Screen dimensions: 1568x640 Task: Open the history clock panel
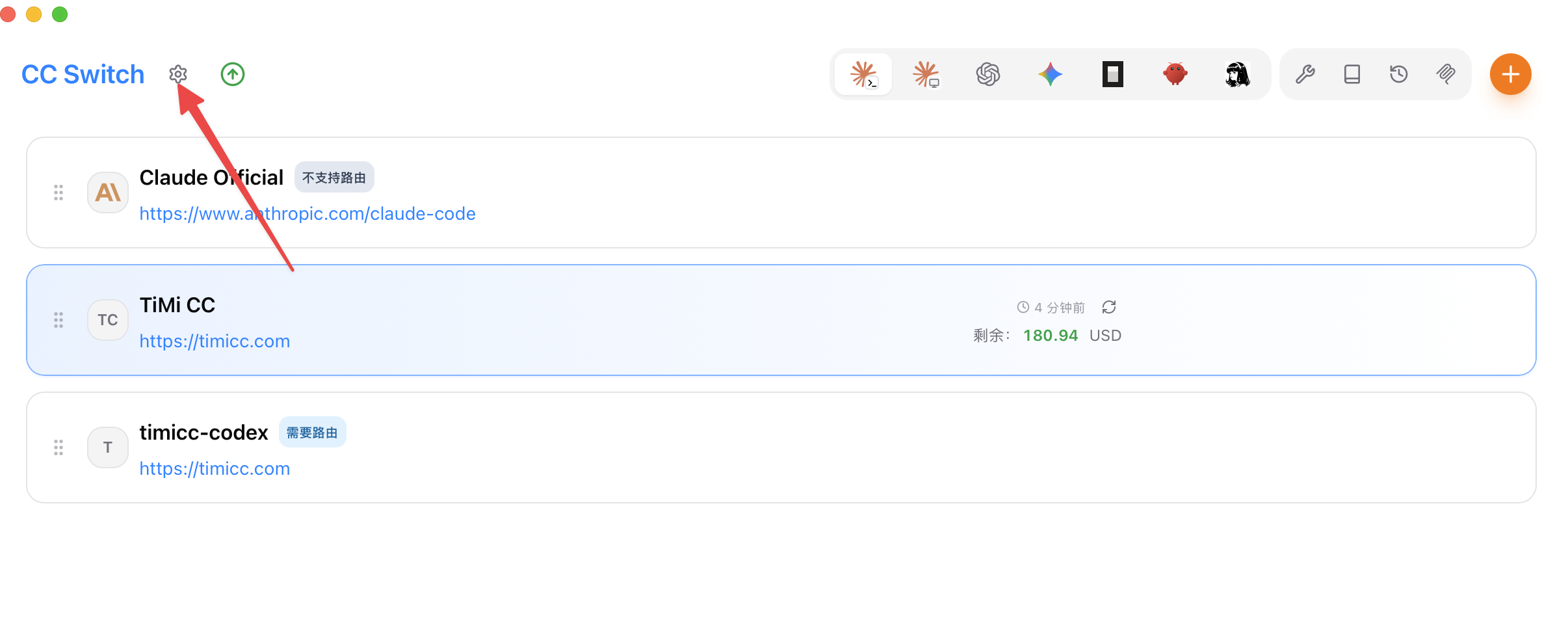[x=1399, y=74]
